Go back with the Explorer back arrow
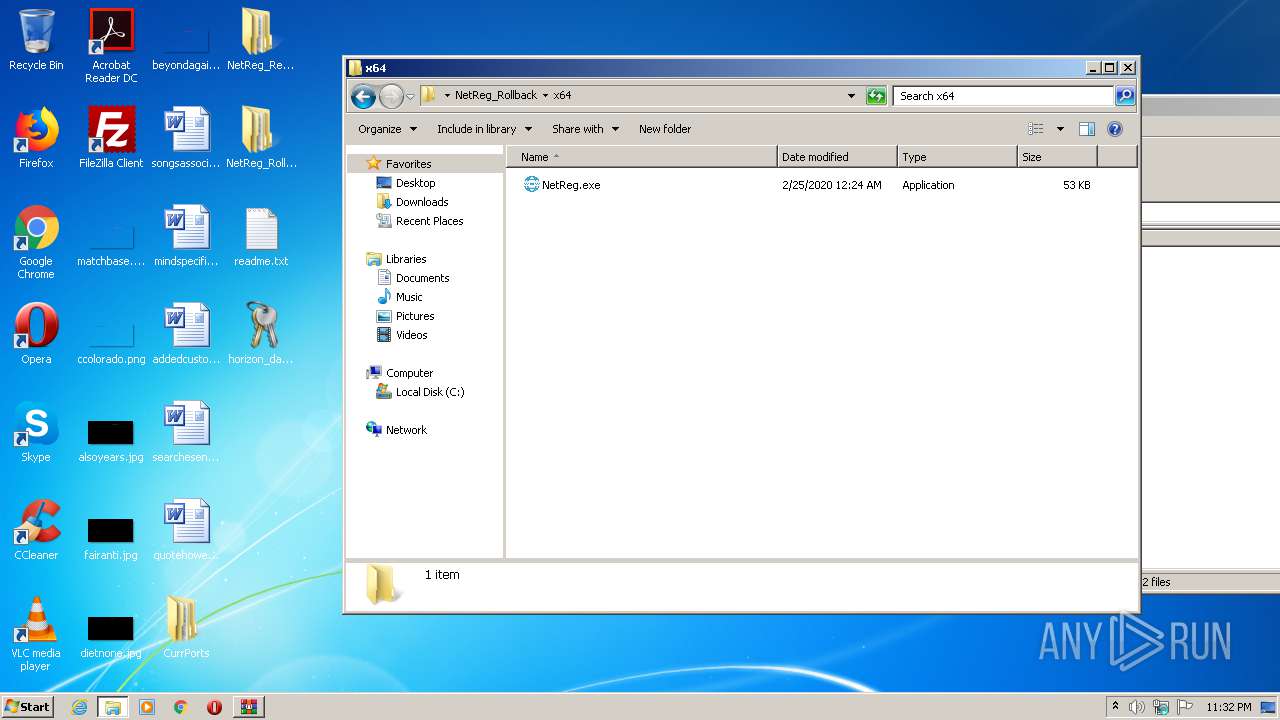 click(363, 96)
